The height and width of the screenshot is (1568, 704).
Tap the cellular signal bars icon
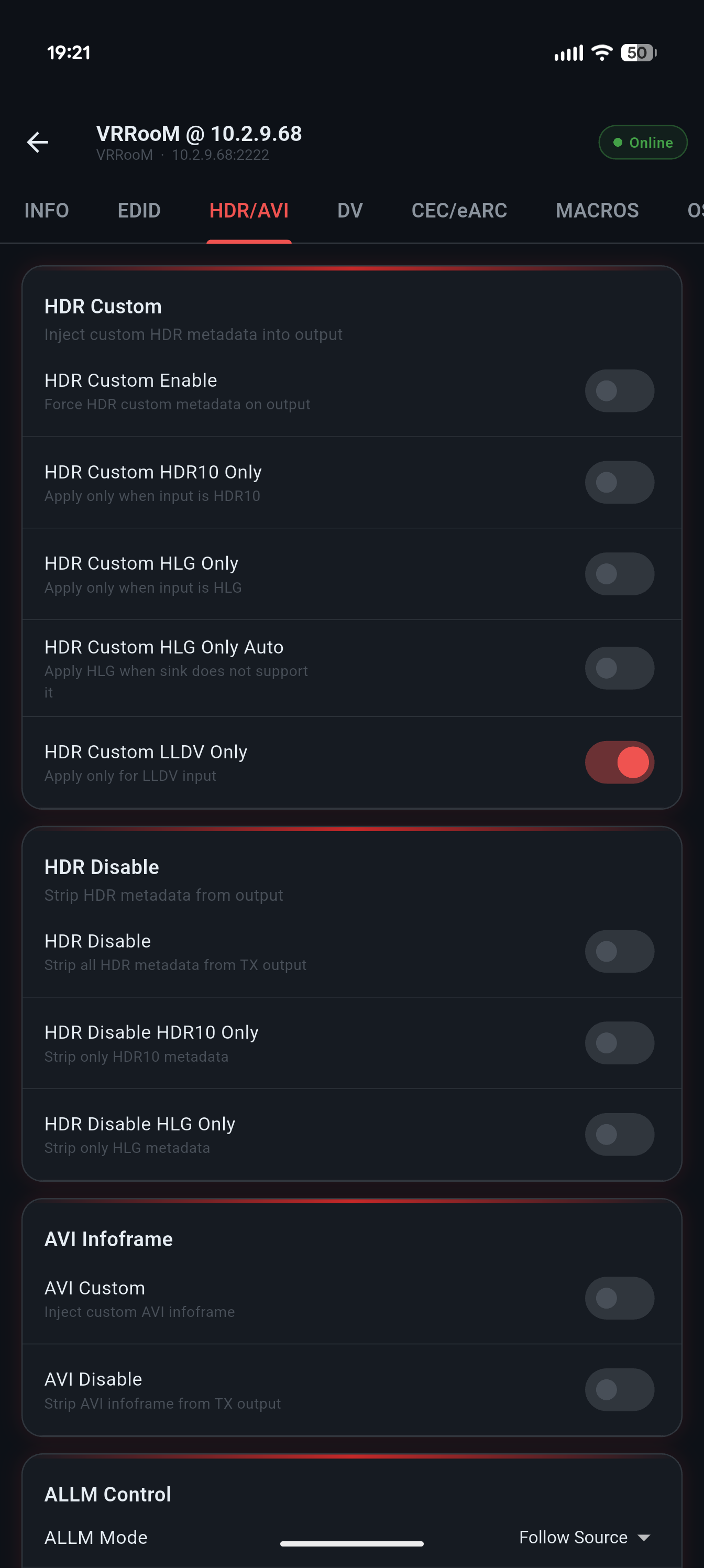(568, 53)
